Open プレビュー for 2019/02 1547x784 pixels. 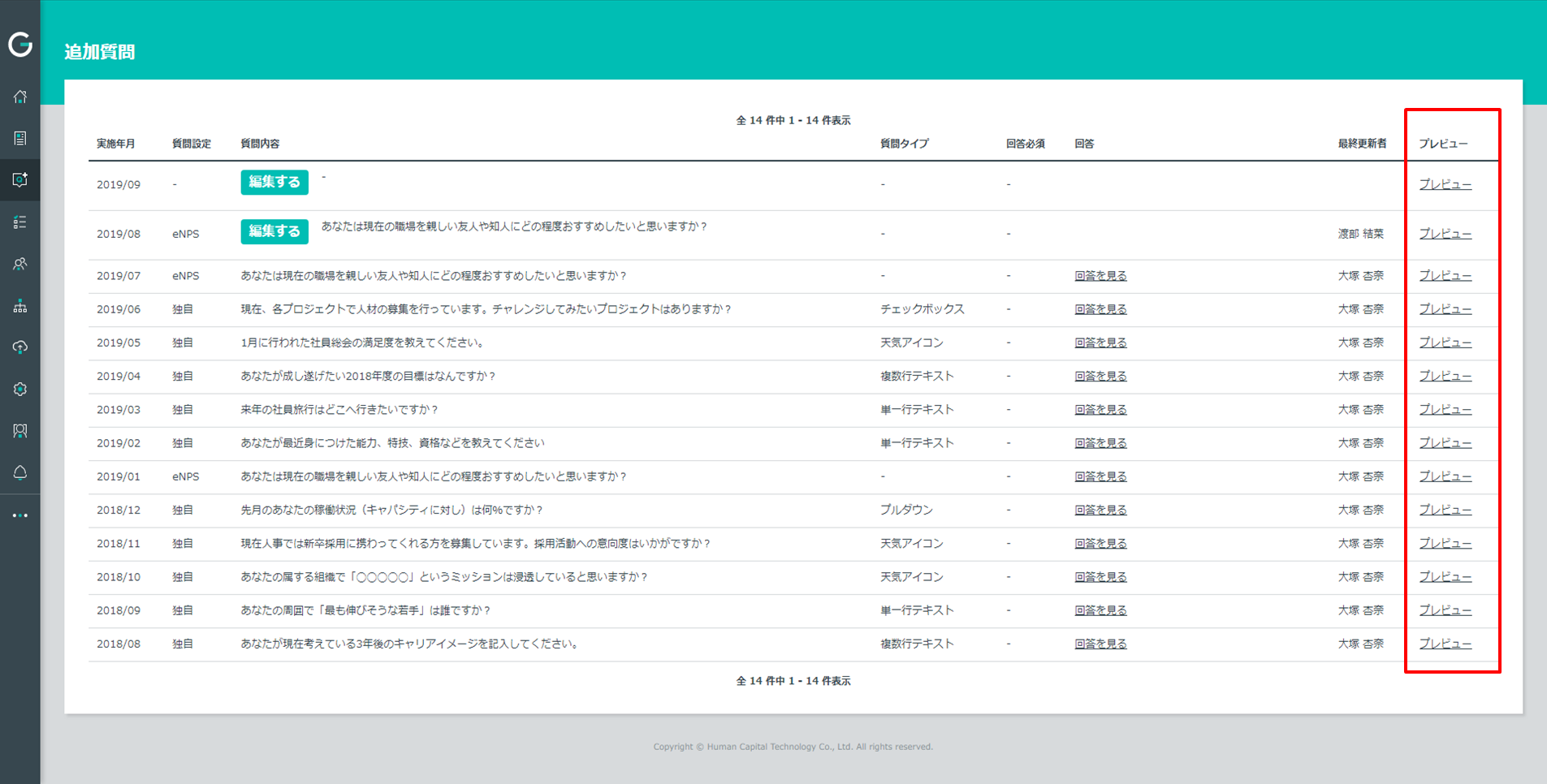[x=1445, y=443]
